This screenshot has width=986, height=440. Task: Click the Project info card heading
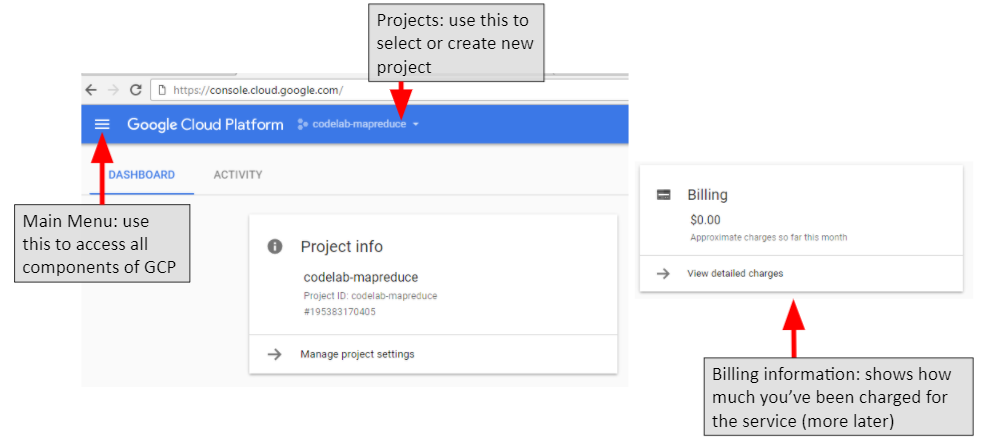pos(341,246)
